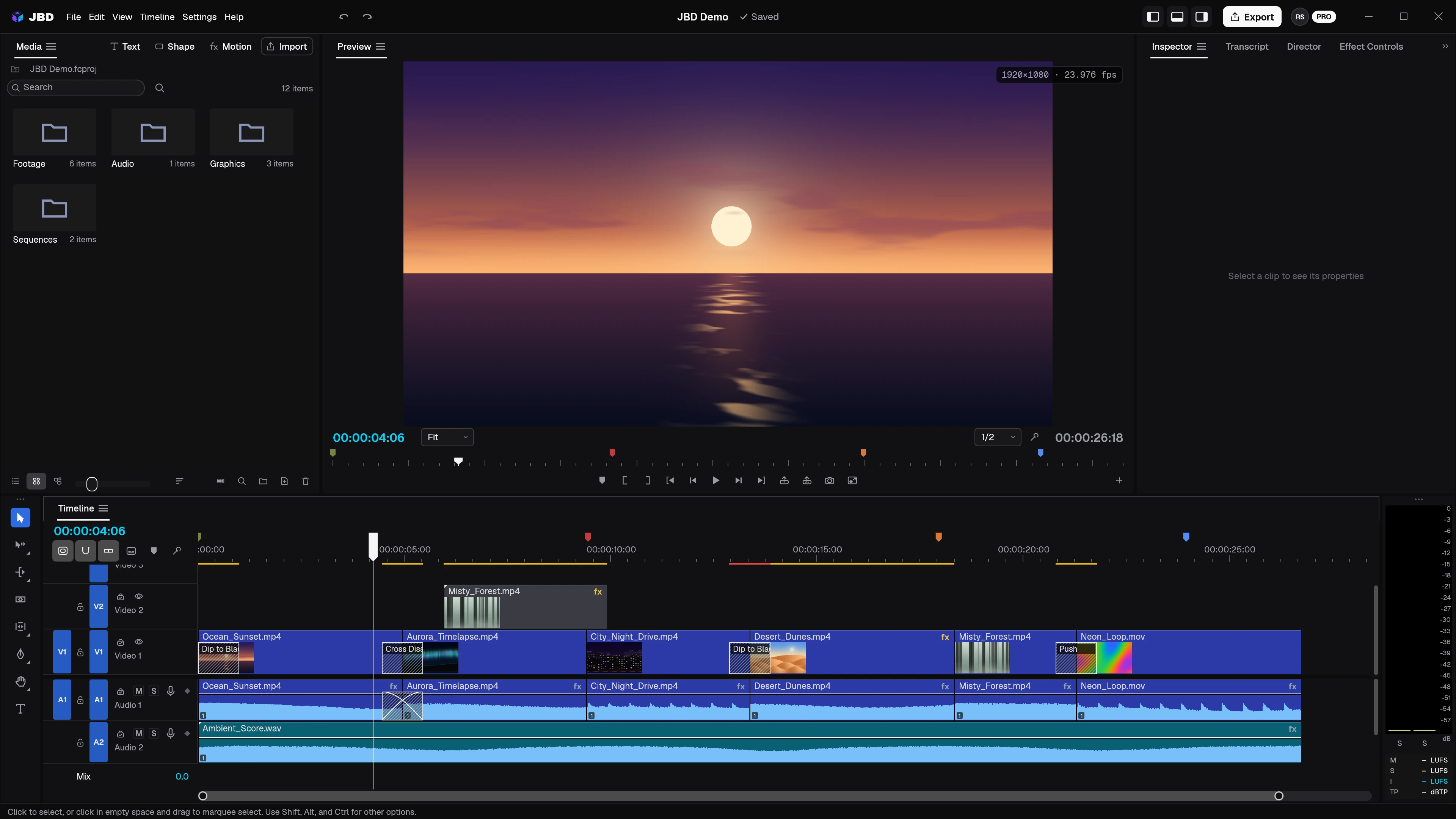Click the Play button in Preview
Screen dimensions: 1456x819
pyautogui.click(x=715, y=480)
